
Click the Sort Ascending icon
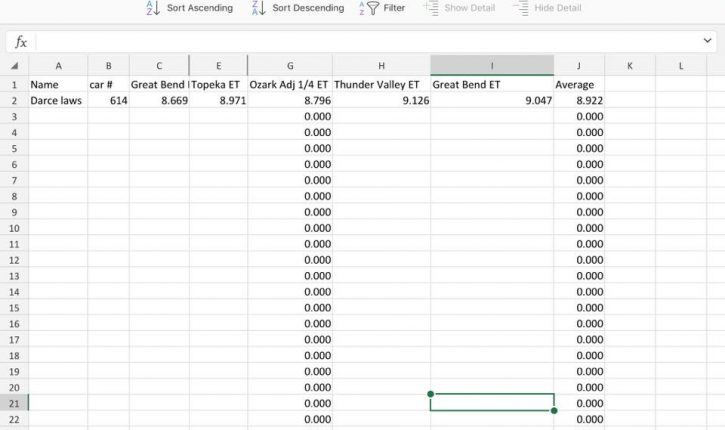(x=152, y=8)
